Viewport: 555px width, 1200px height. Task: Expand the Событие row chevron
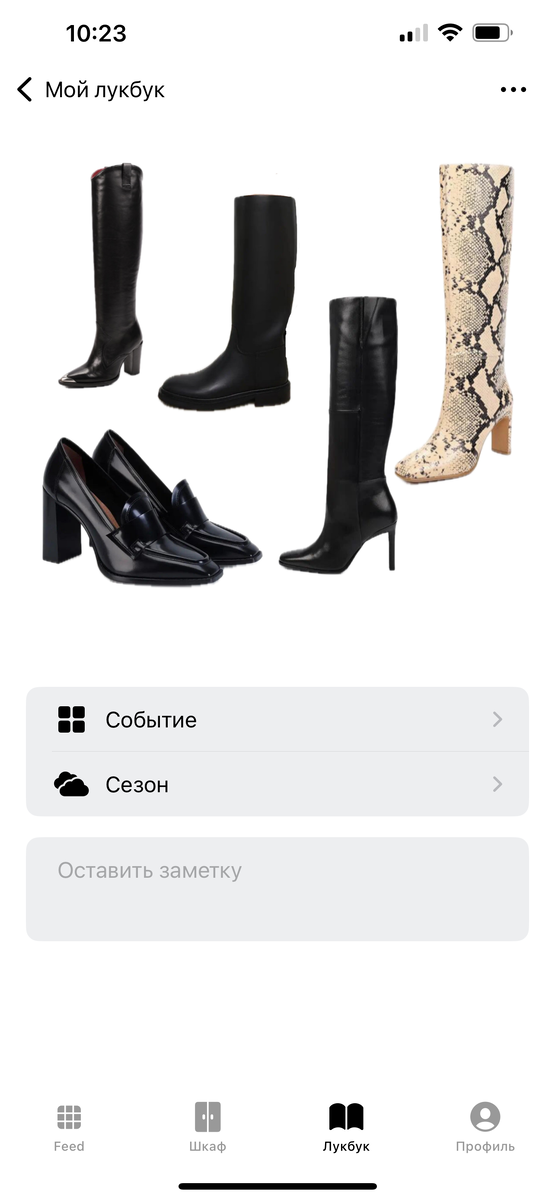(x=497, y=720)
